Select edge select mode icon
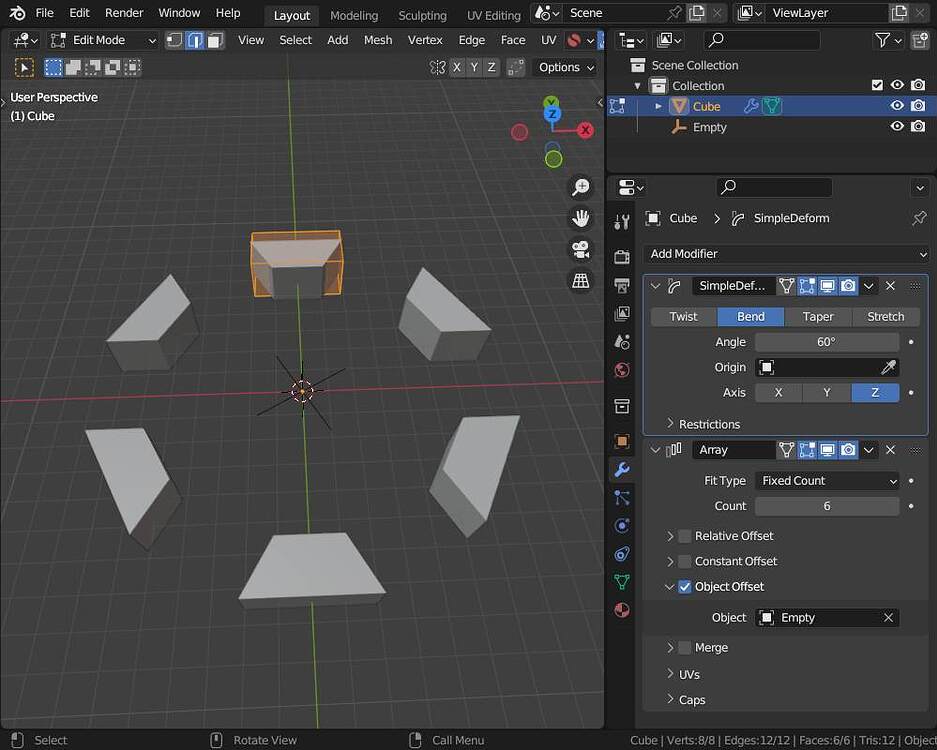Image resolution: width=937 pixels, height=750 pixels. click(x=194, y=40)
